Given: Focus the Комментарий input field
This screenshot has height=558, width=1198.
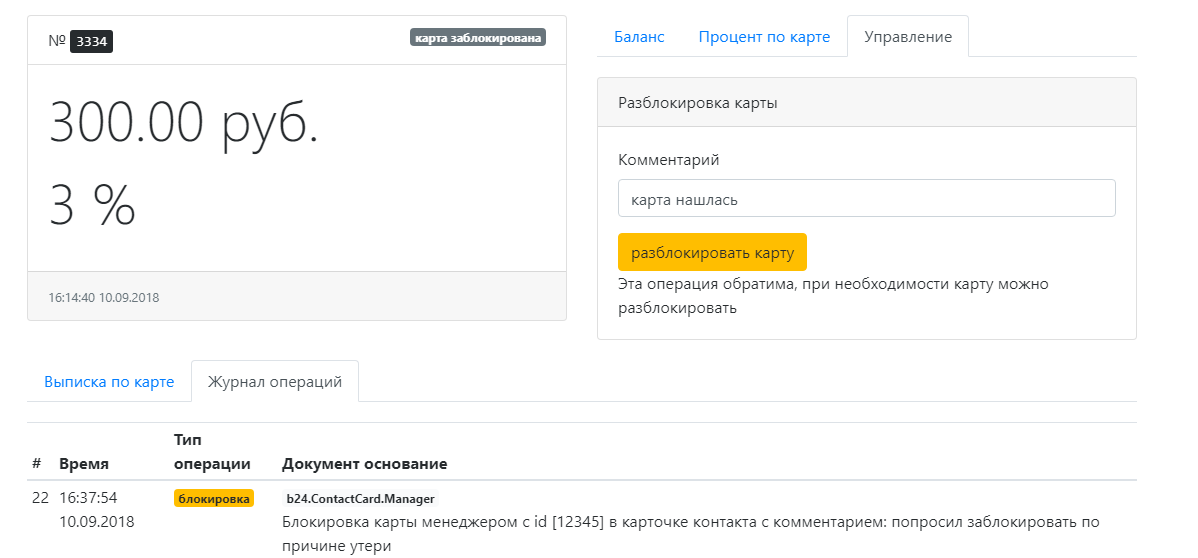Looking at the screenshot, I should 866,199.
